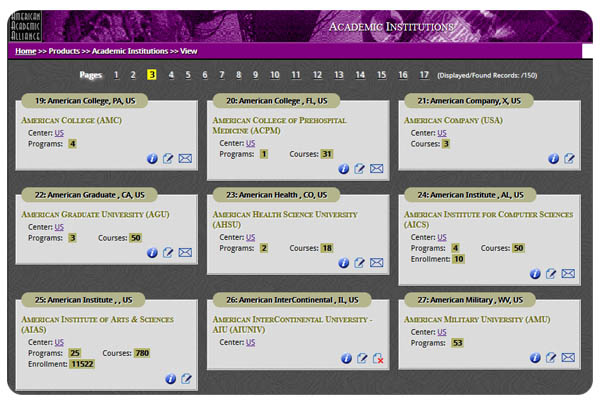602x402 pixels.
Task: Click Programs value 25 on AIAS card
Action: [x=75, y=353]
